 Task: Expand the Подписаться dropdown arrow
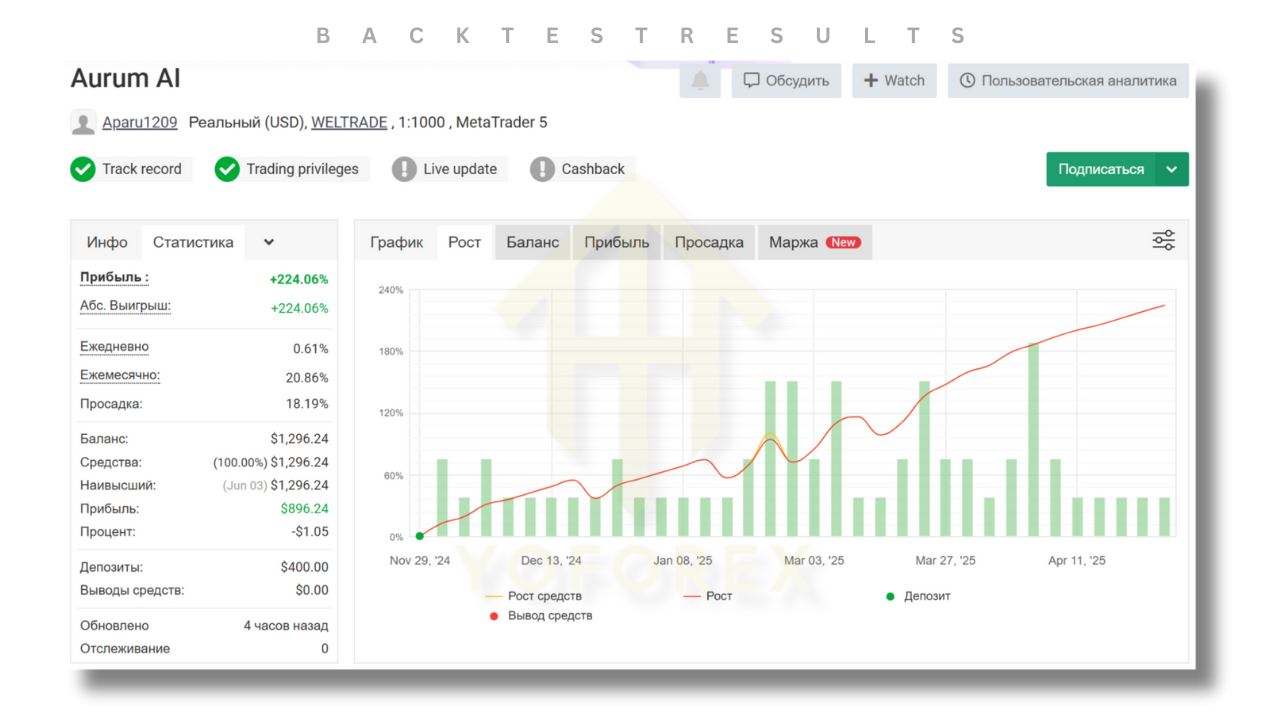pyautogui.click(x=1172, y=169)
